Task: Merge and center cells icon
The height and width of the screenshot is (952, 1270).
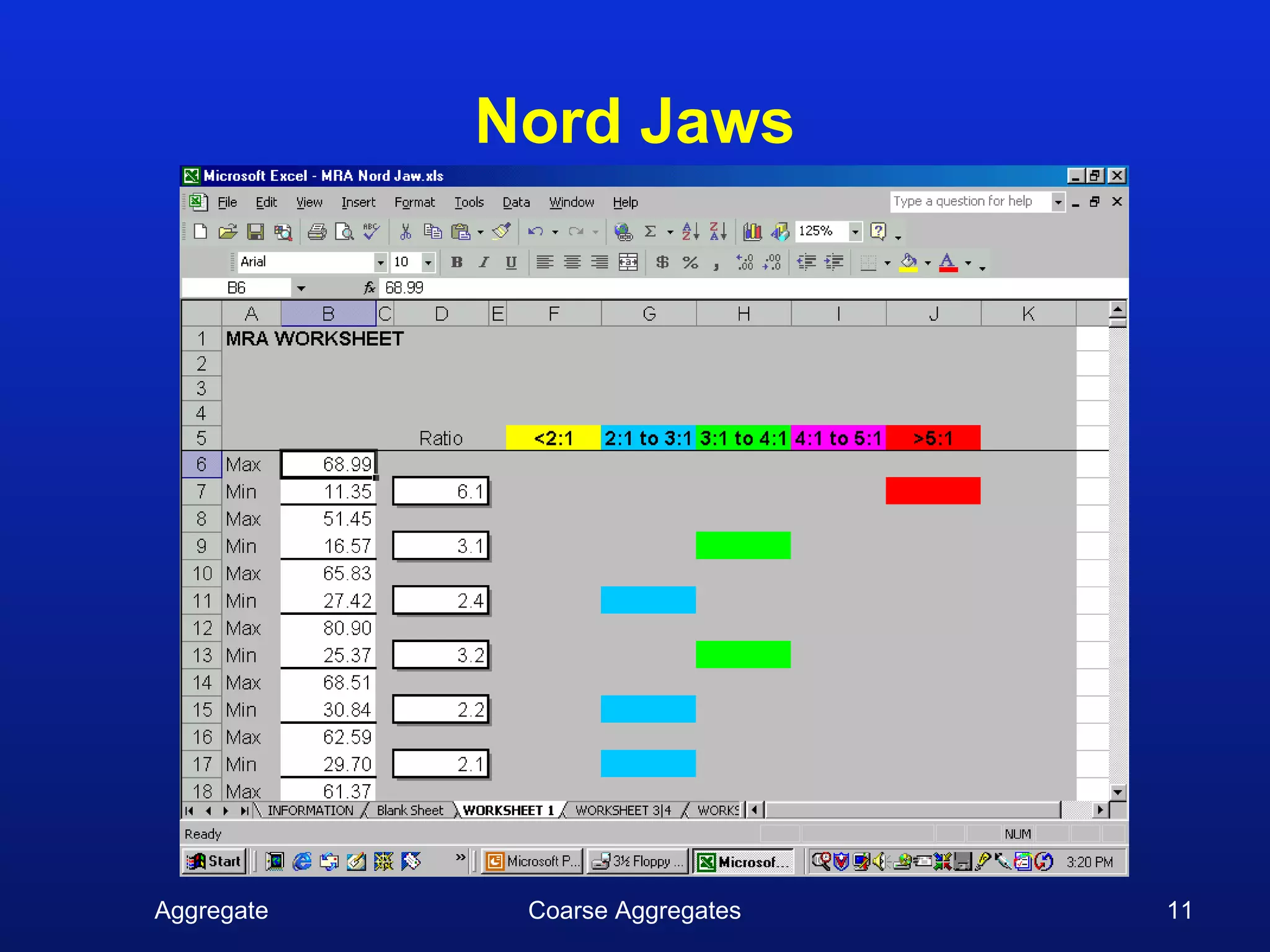Action: [x=628, y=263]
